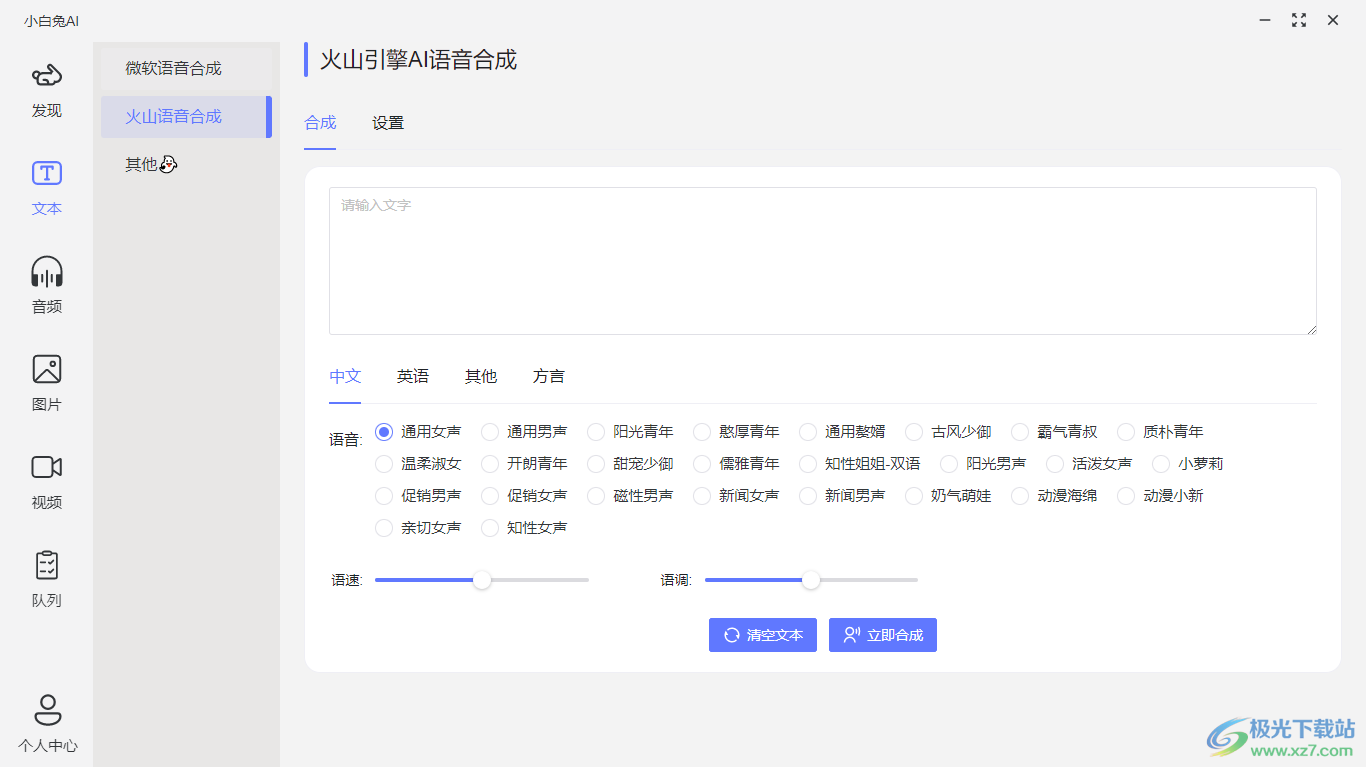The height and width of the screenshot is (767, 1366).
Task: Open the 音频 headphones icon
Action: tap(47, 272)
